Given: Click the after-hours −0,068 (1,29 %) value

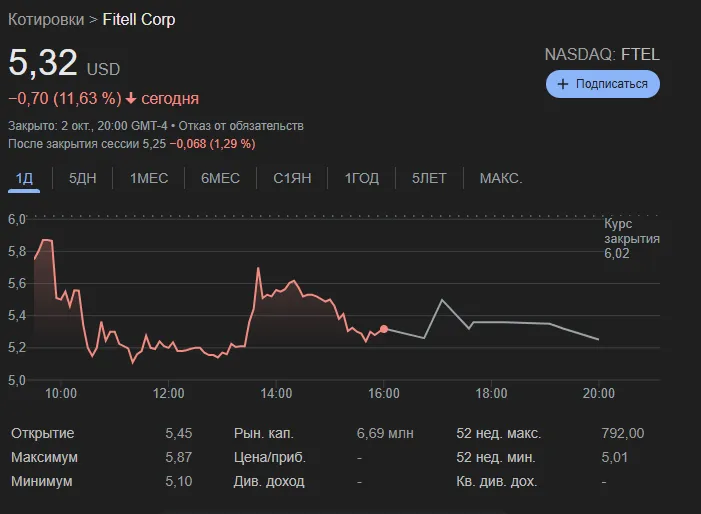Looking at the screenshot, I should click(x=212, y=144).
